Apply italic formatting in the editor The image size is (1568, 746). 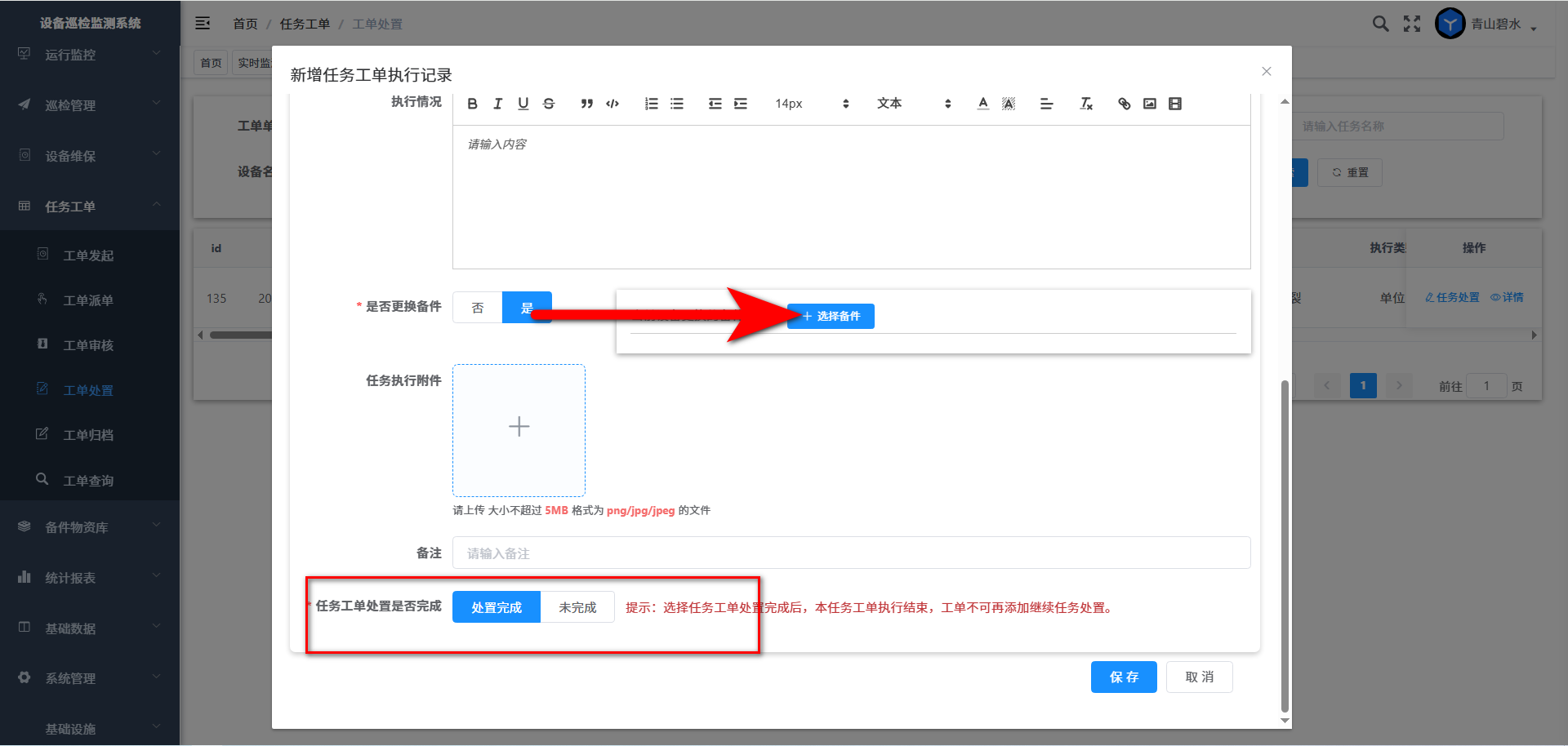pos(497,104)
